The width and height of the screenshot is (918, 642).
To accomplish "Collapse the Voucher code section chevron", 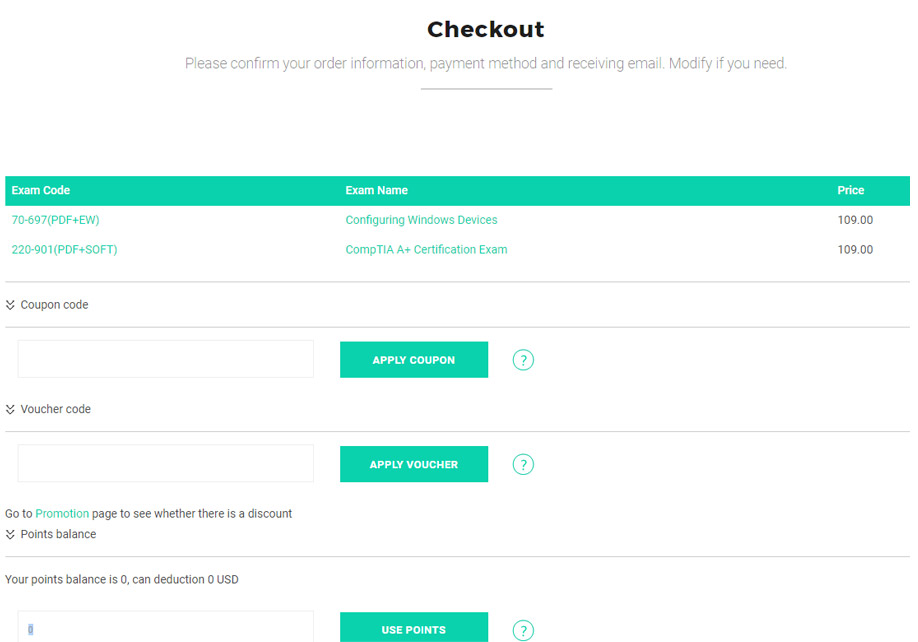I will 10,409.
